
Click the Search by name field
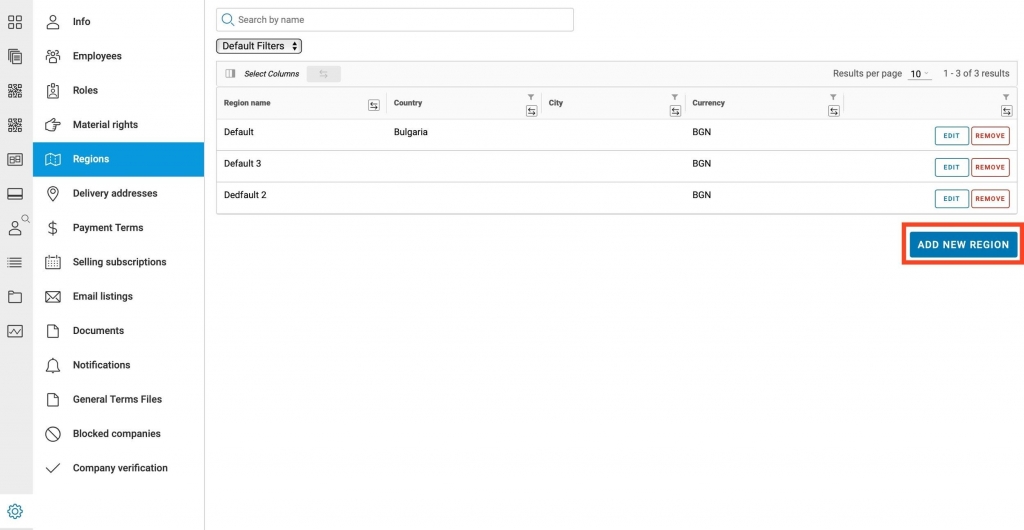tap(395, 20)
